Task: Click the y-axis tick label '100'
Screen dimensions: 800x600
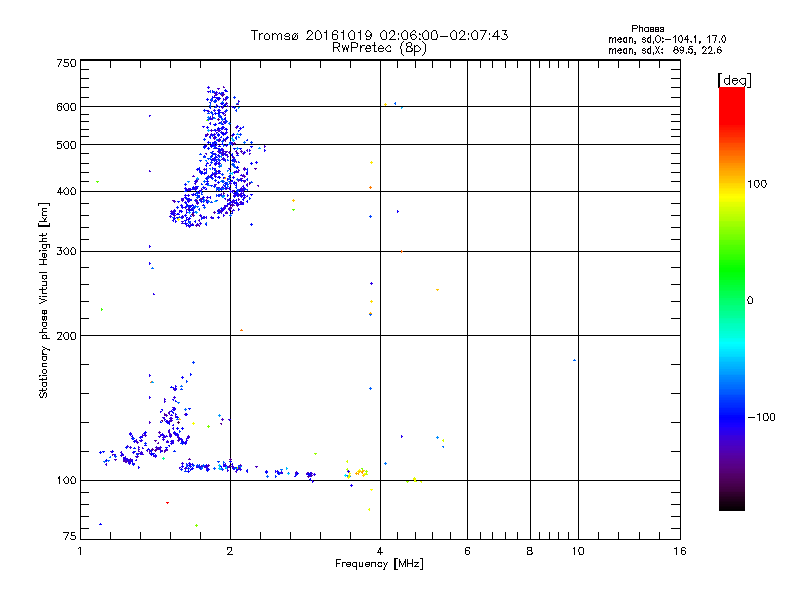Action: click(x=66, y=481)
